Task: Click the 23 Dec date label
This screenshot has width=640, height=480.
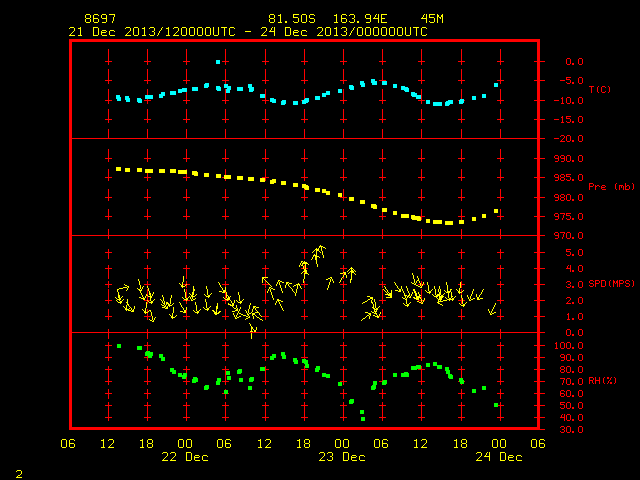Action: tap(342, 457)
